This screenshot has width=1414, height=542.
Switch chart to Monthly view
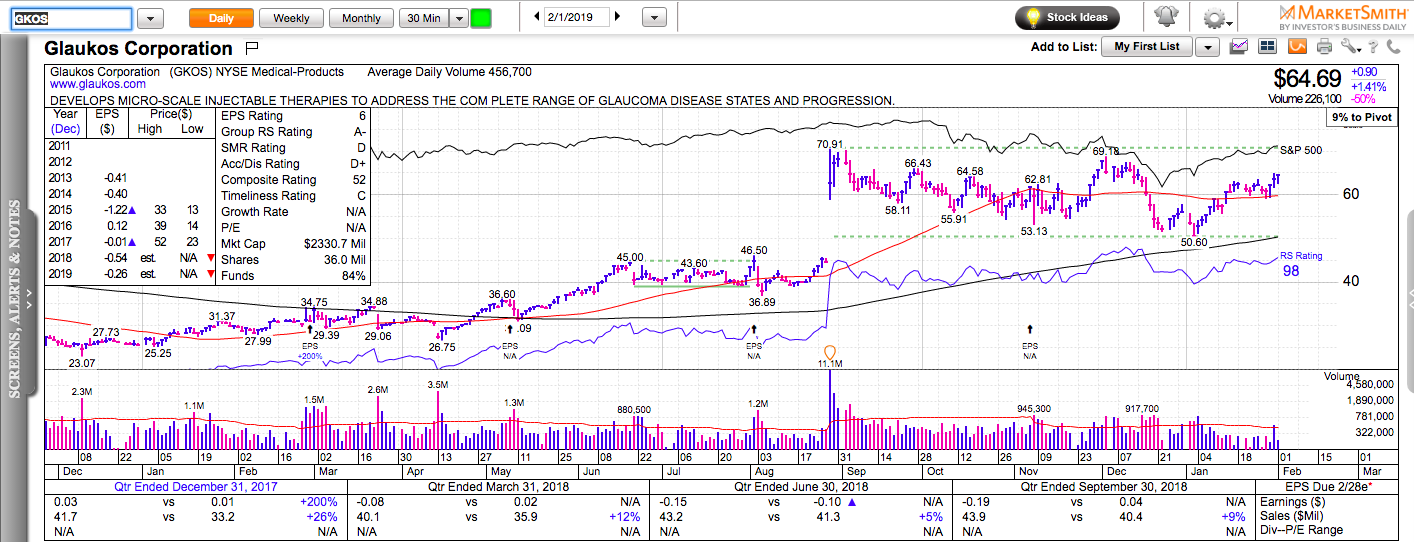[361, 18]
